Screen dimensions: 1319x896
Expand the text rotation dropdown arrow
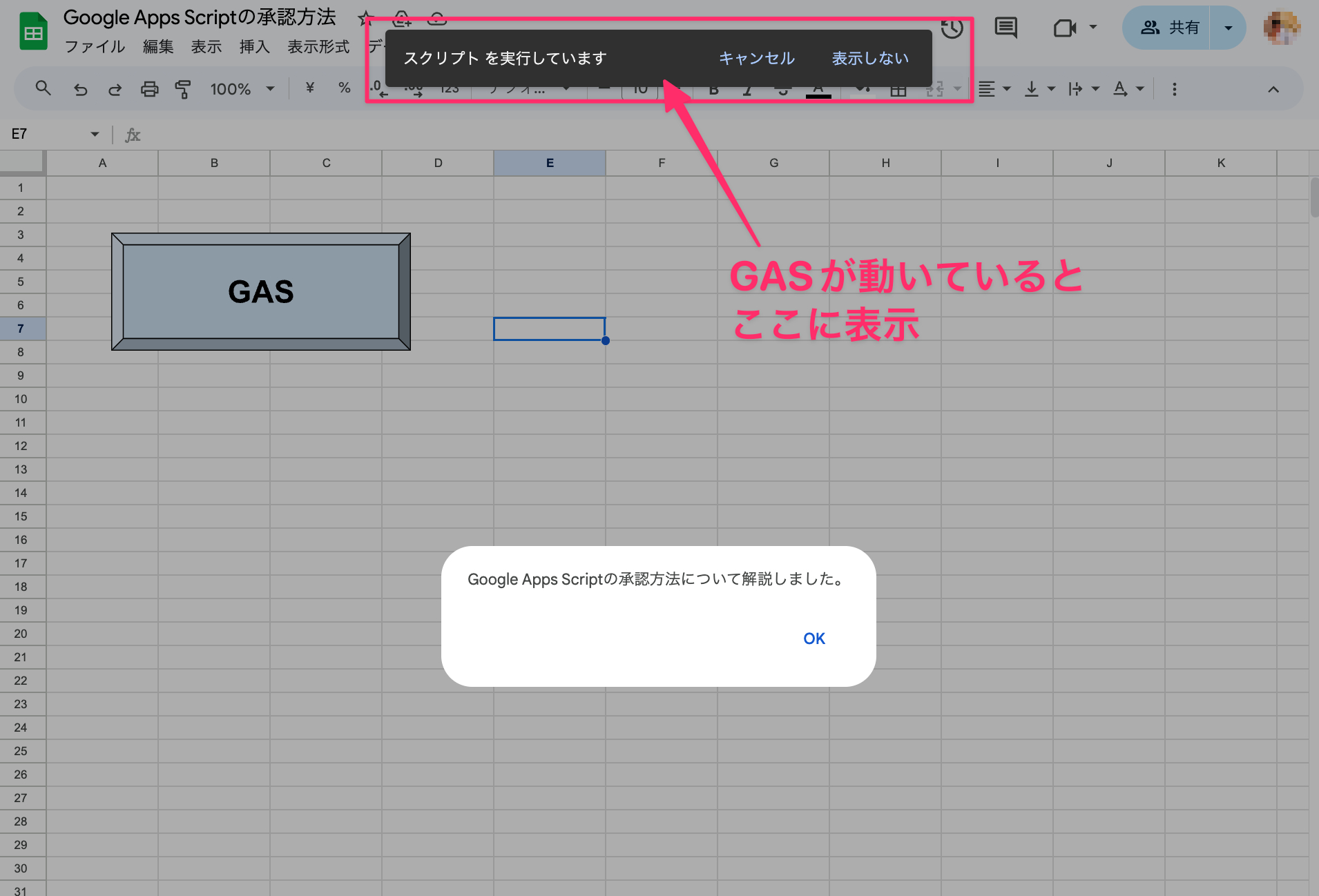click(1140, 89)
